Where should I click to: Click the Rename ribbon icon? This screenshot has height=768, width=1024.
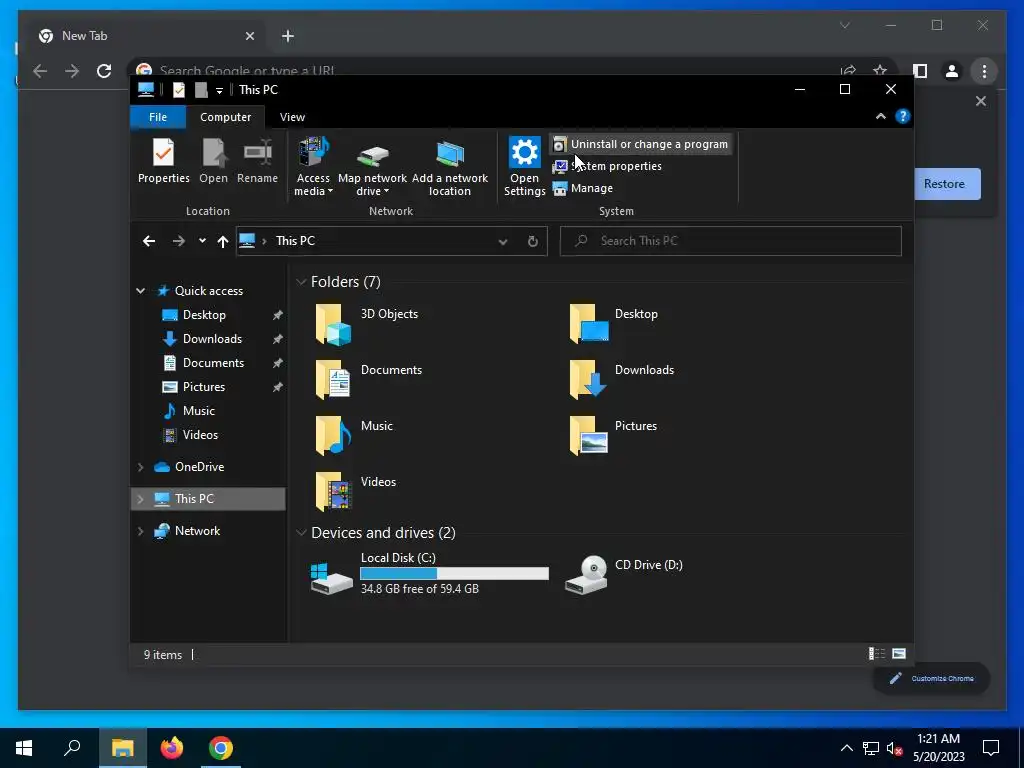(257, 161)
